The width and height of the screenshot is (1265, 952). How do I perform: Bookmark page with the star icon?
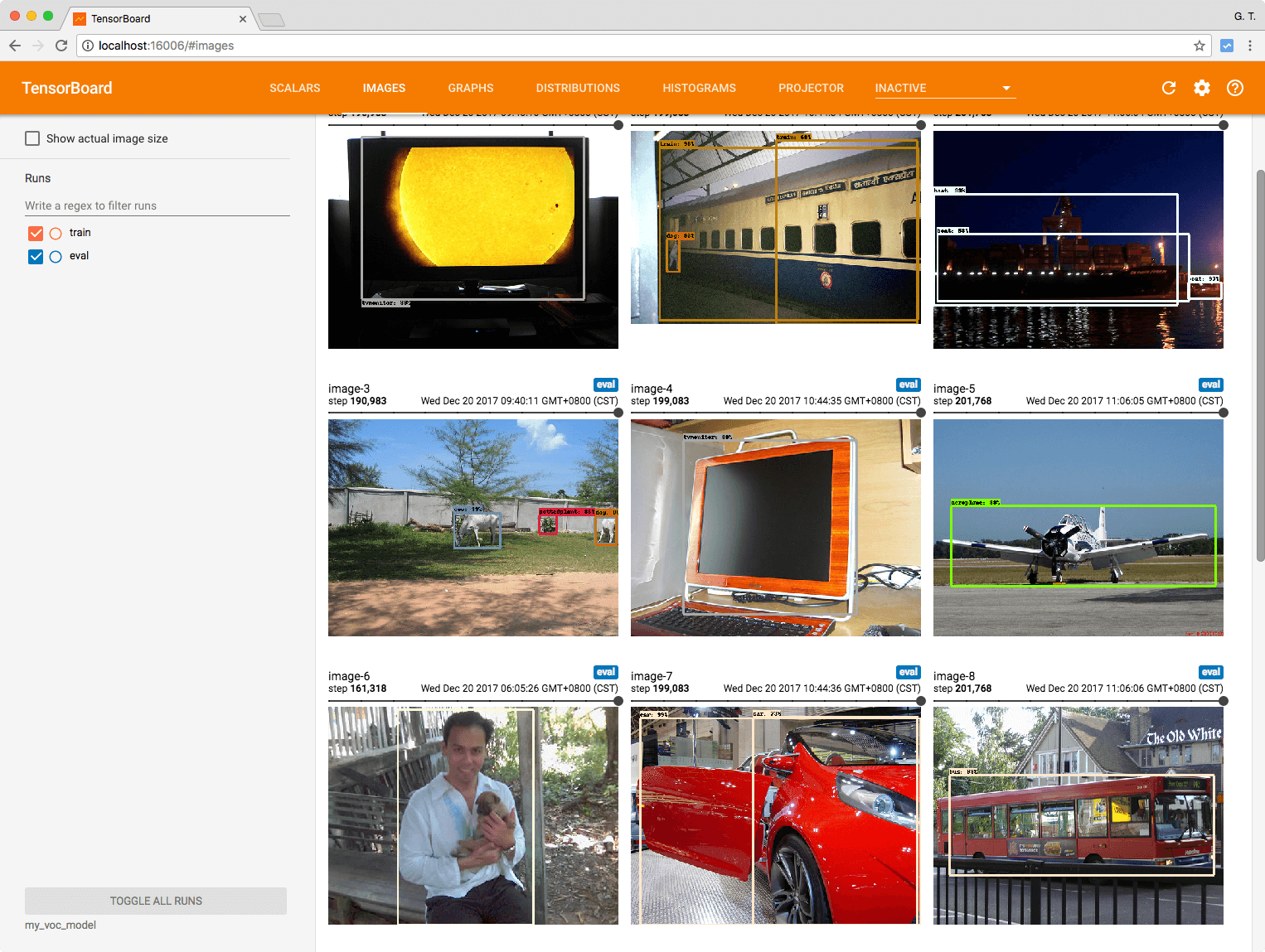click(x=1200, y=46)
